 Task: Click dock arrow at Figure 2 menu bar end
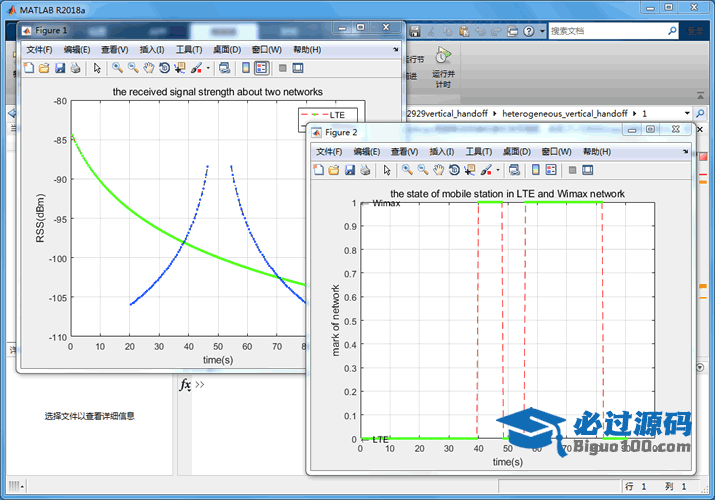click(x=685, y=151)
